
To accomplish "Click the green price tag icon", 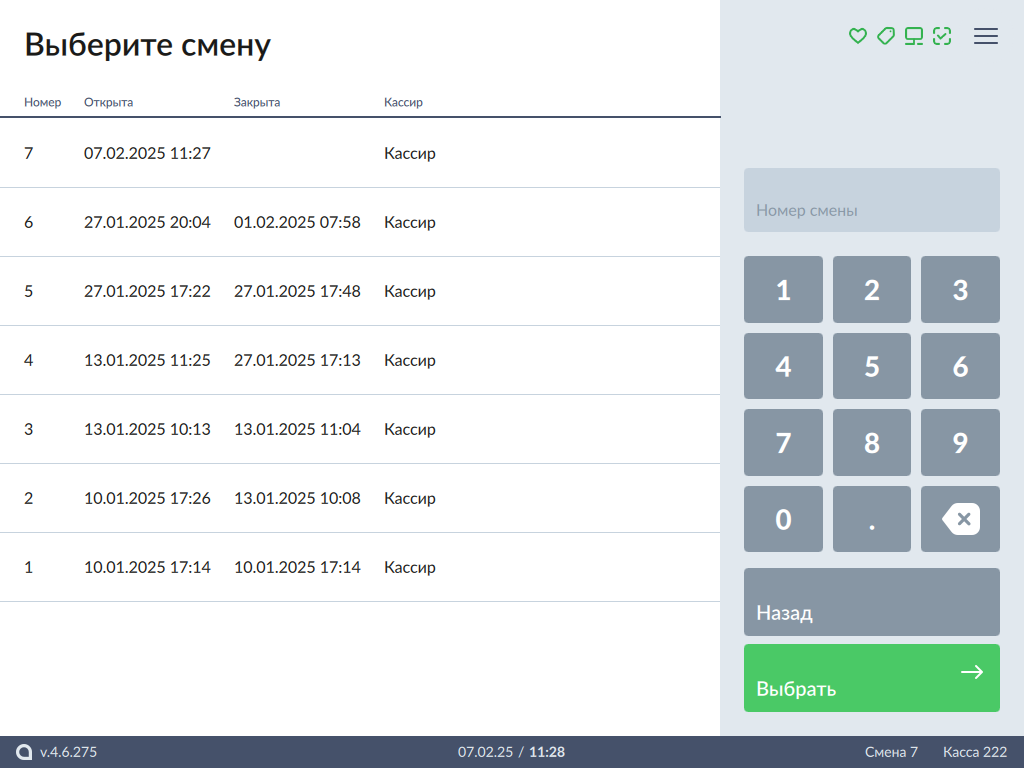I will (x=885, y=36).
